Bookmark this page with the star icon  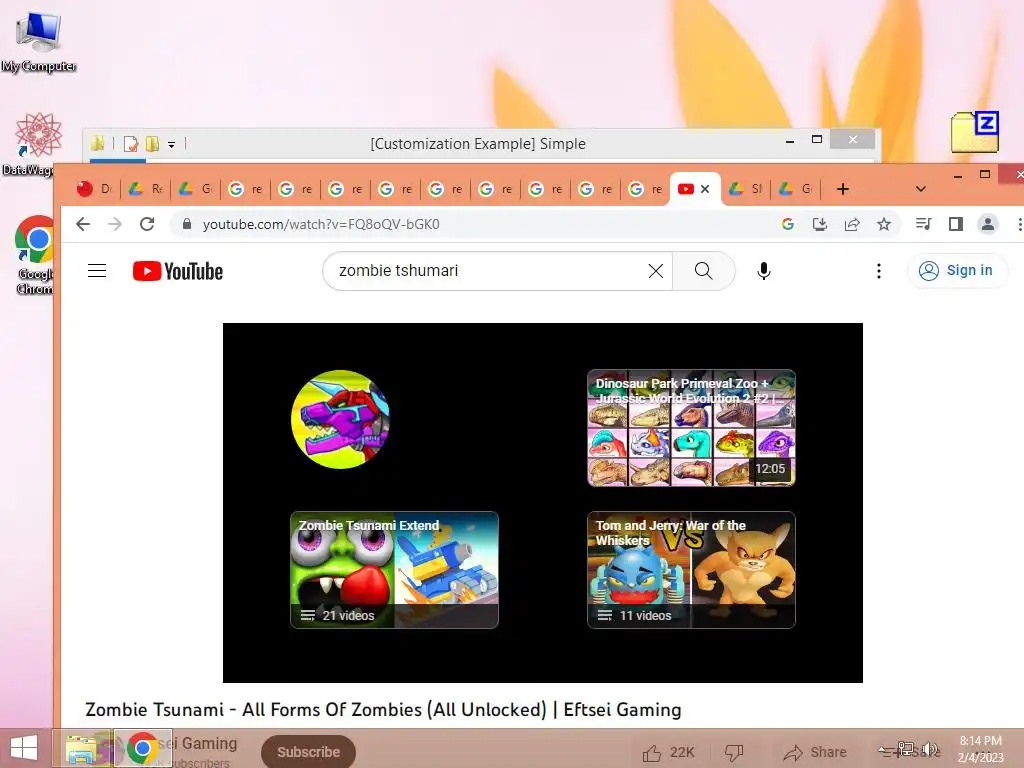pos(884,225)
